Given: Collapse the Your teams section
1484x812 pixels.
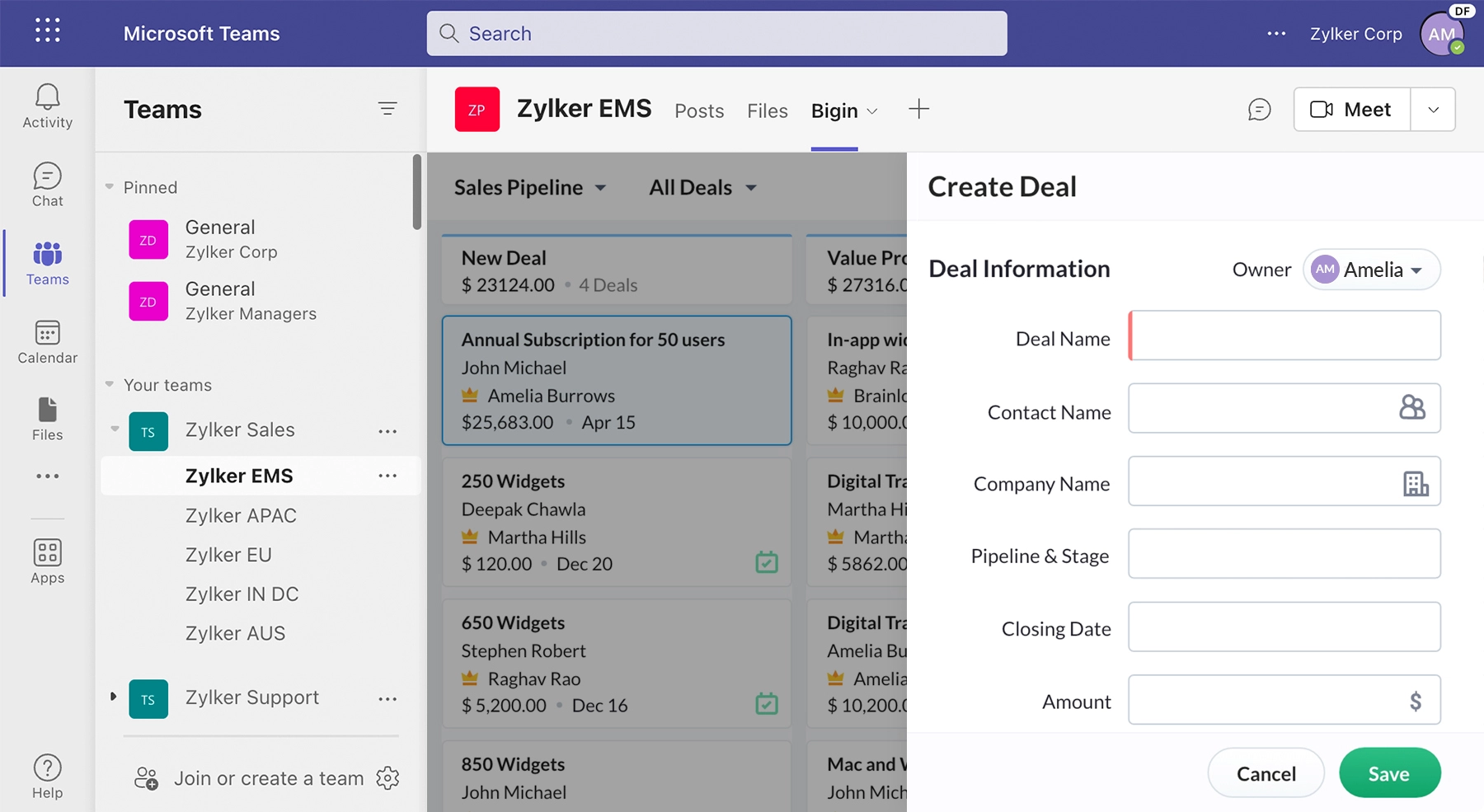Looking at the screenshot, I should pyautogui.click(x=109, y=384).
